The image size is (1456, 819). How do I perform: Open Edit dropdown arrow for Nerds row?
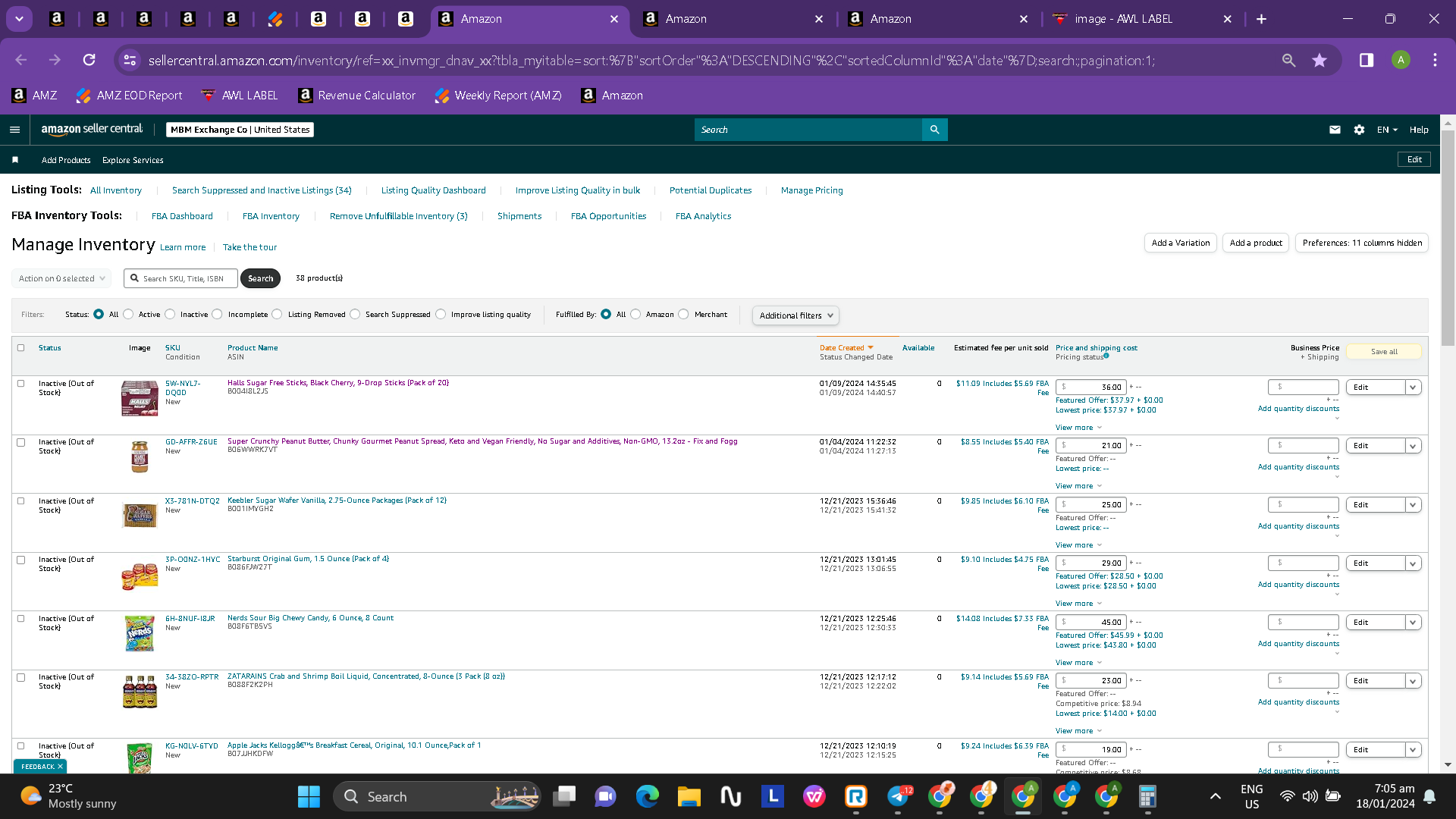point(1413,623)
